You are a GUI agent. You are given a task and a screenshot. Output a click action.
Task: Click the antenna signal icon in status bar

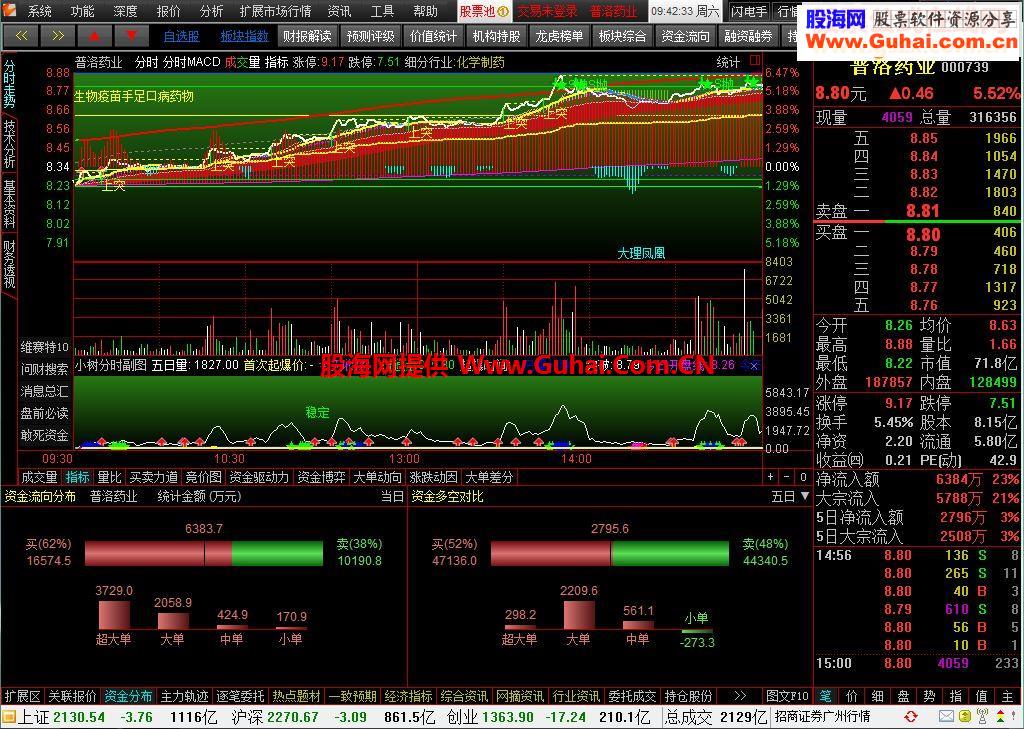[x=981, y=717]
